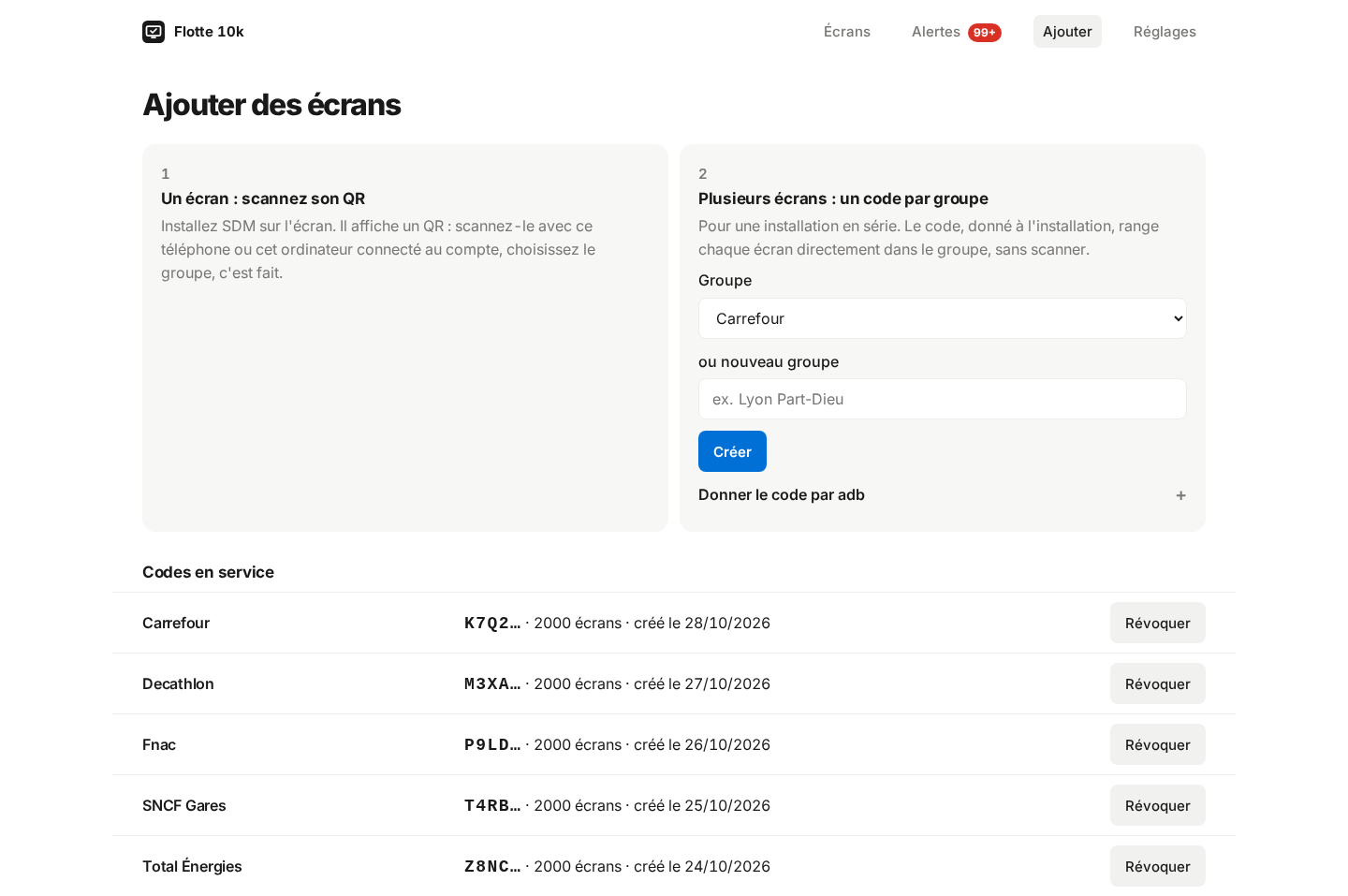1348x896 pixels.
Task: Focus the nouveau groupe text field
Action: 943,399
